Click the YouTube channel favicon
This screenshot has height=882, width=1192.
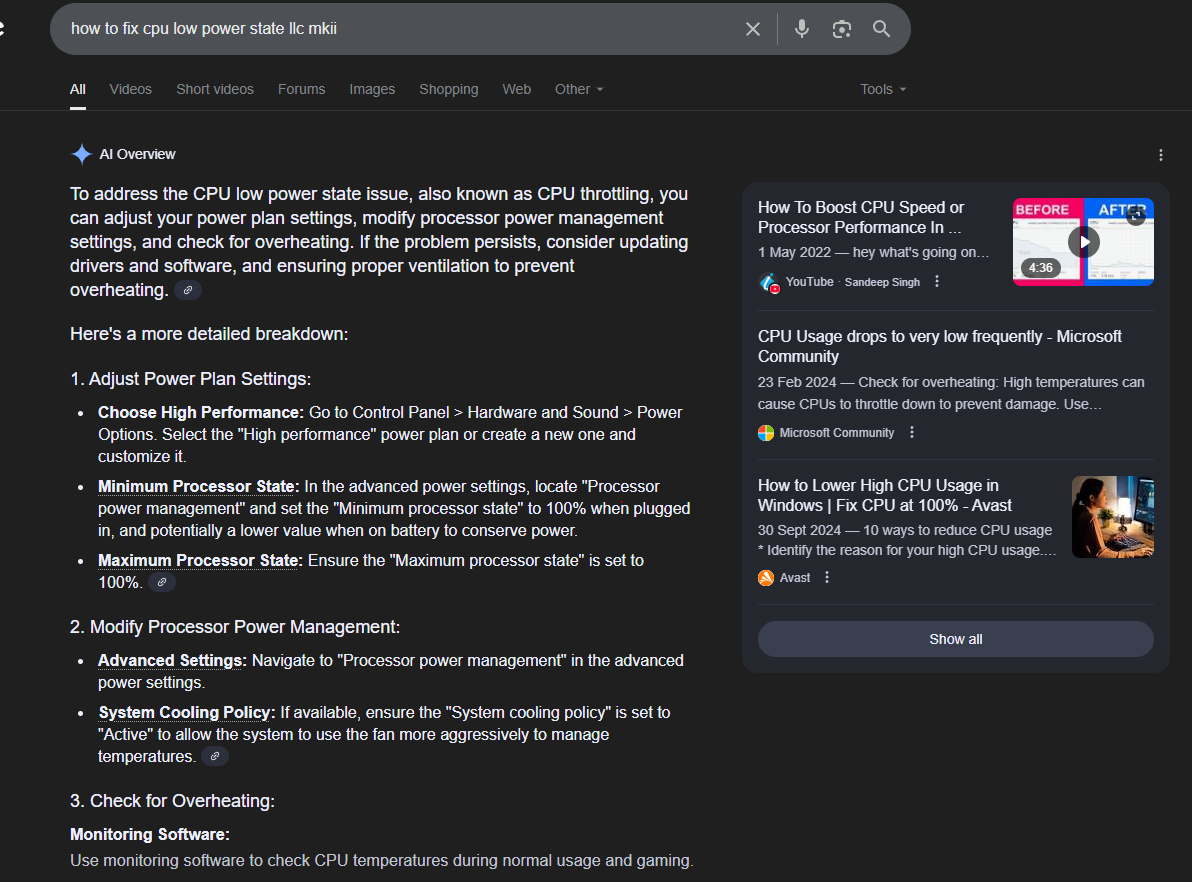point(769,283)
